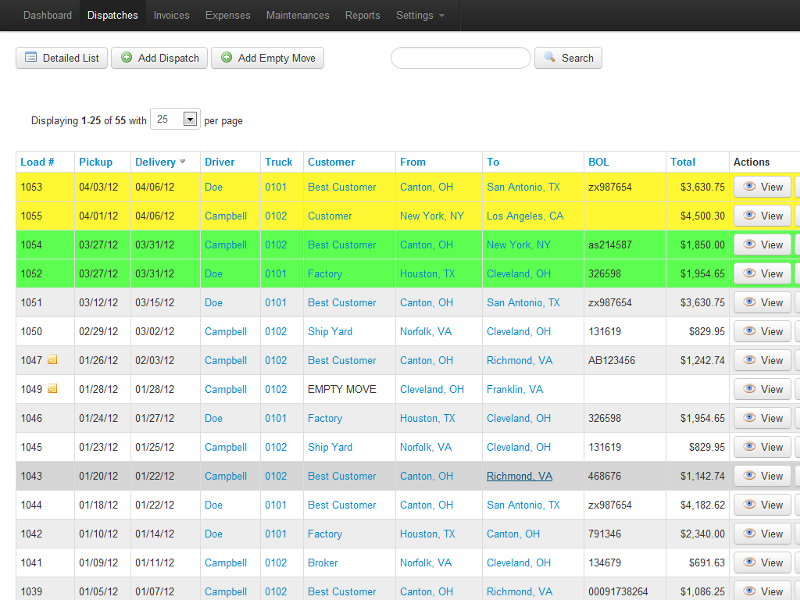Image resolution: width=800 pixels, height=600 pixels.
Task: Click the eye View button for load 1043
Action: click(x=762, y=476)
